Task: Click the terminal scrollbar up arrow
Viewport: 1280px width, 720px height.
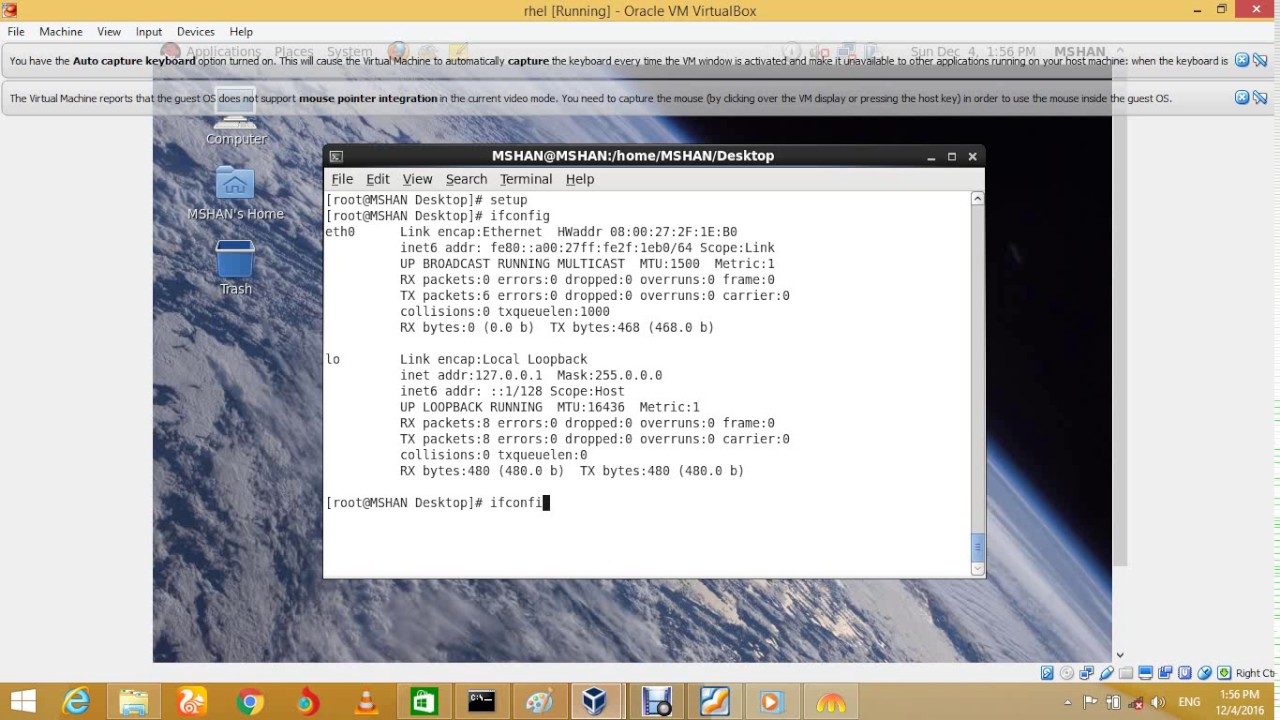Action: (978, 198)
